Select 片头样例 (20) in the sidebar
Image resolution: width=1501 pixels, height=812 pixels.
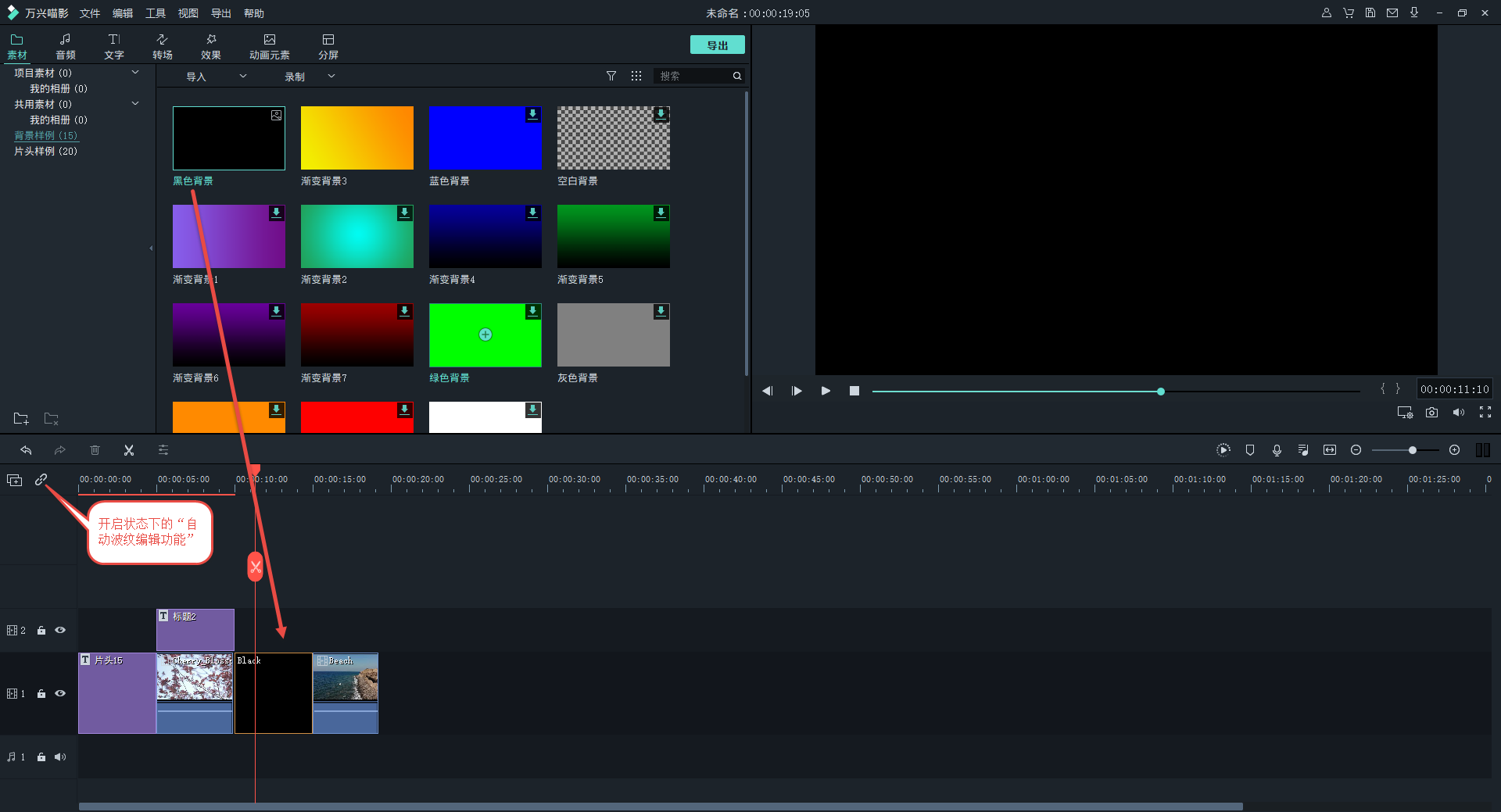tap(45, 151)
